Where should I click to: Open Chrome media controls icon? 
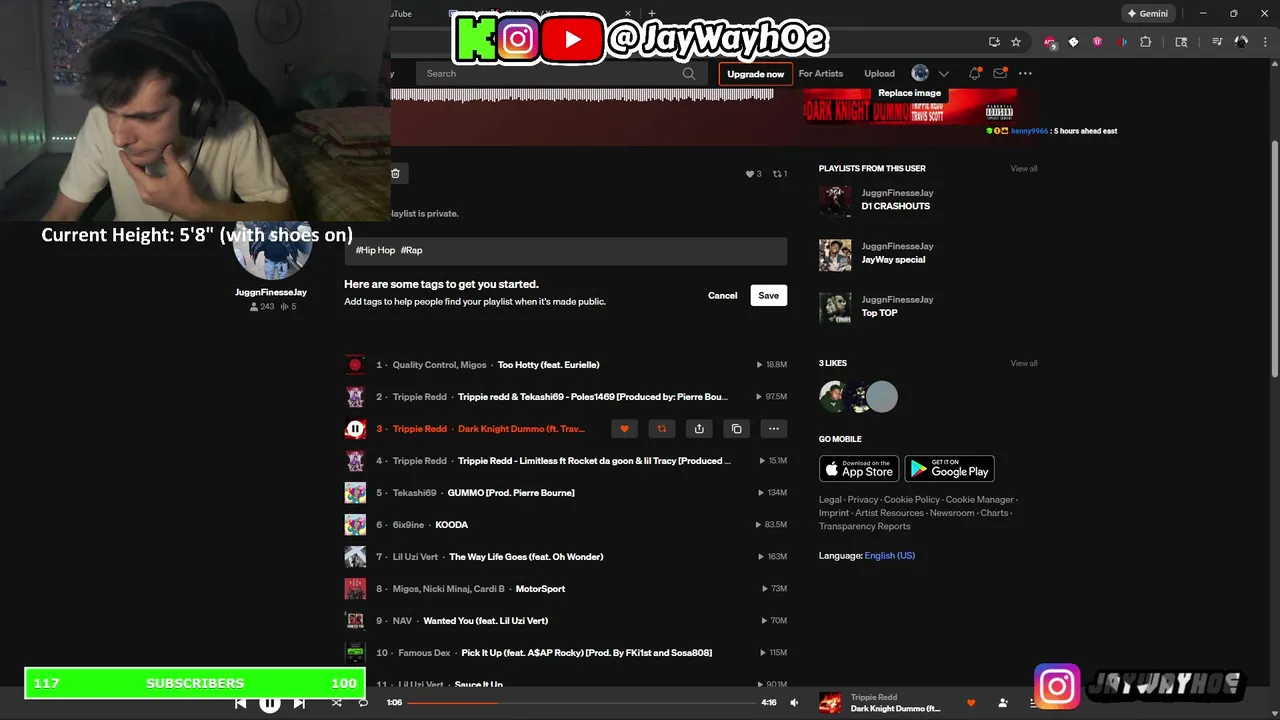(1217, 42)
